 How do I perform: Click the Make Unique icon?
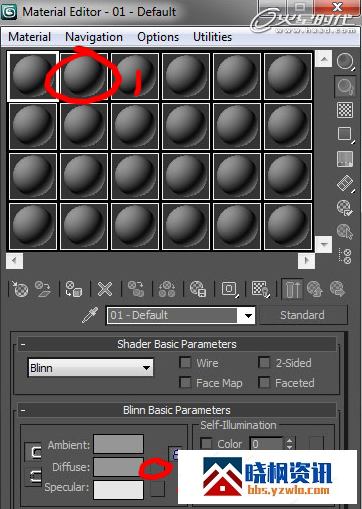click(167, 289)
